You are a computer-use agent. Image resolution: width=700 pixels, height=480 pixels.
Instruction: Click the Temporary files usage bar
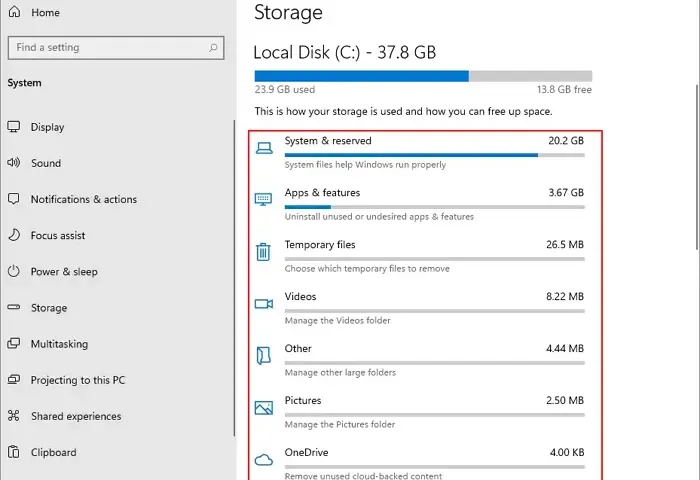click(x=434, y=259)
